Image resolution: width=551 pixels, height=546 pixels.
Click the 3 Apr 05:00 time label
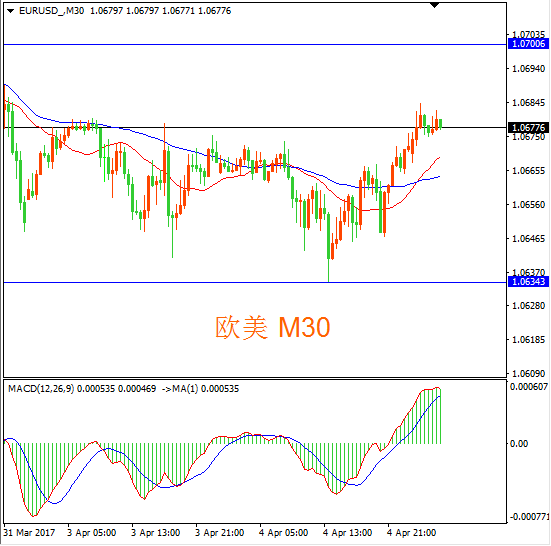tap(91, 533)
